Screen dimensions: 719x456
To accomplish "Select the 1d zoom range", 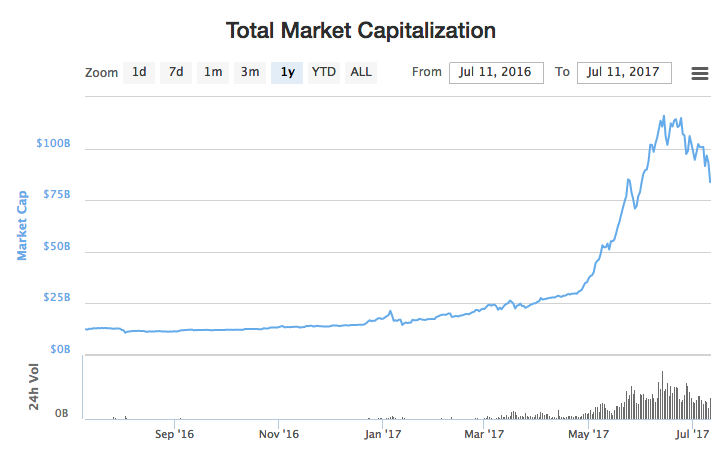I will pyautogui.click(x=139, y=72).
